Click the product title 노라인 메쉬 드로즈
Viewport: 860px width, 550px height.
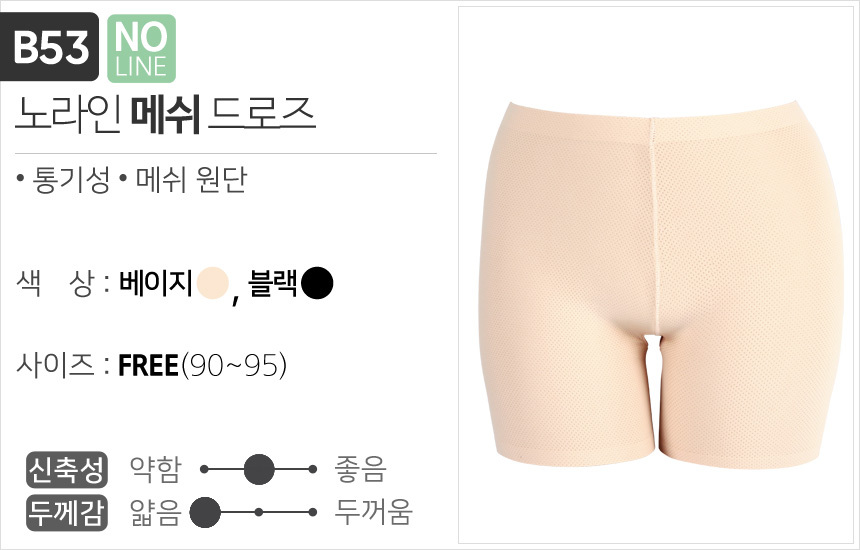point(165,115)
